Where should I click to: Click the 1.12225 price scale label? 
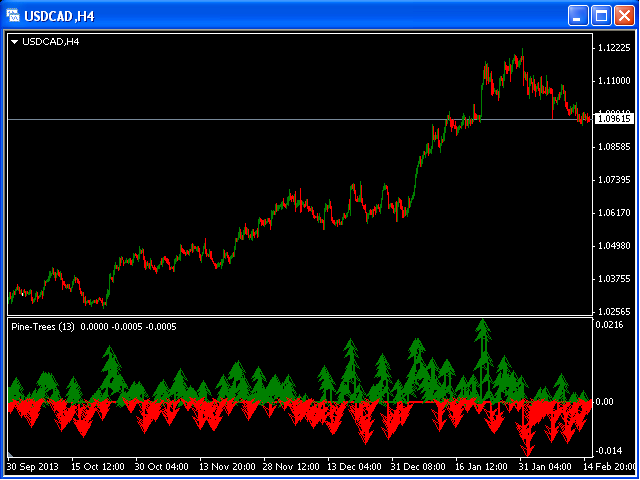pos(614,48)
